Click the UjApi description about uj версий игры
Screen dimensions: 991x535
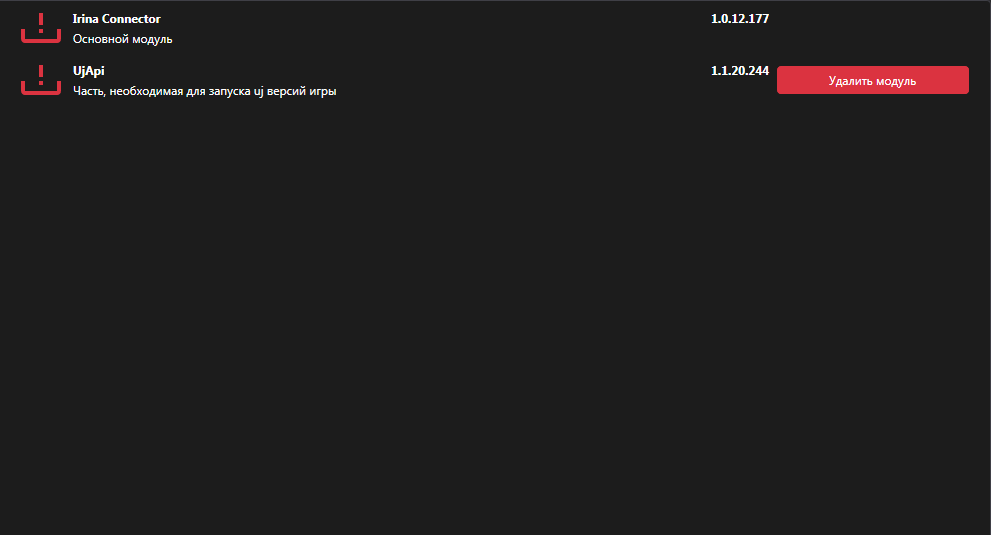coord(204,91)
